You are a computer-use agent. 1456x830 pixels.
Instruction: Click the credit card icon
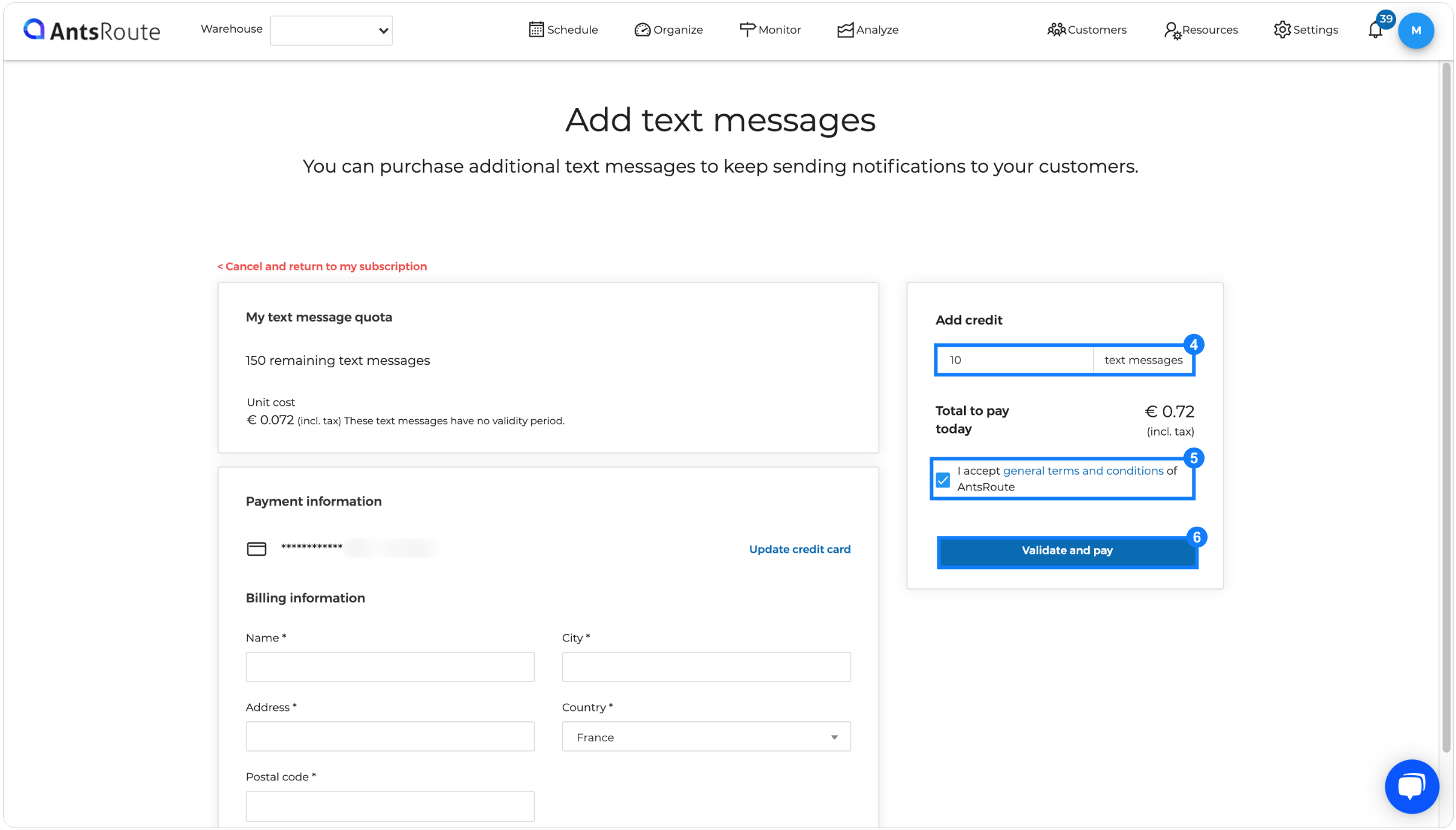[256, 549]
